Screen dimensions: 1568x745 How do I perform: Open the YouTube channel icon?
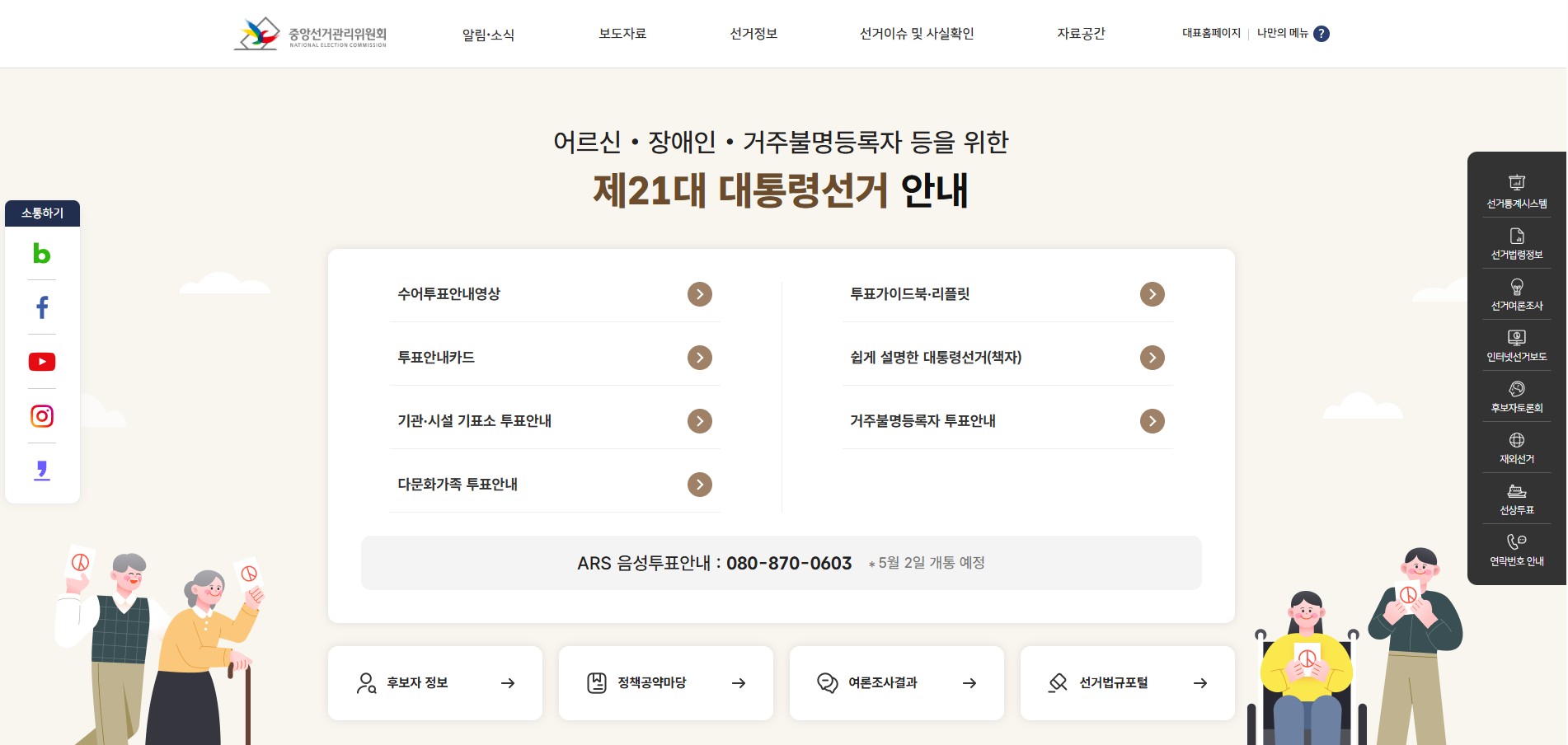[42, 362]
